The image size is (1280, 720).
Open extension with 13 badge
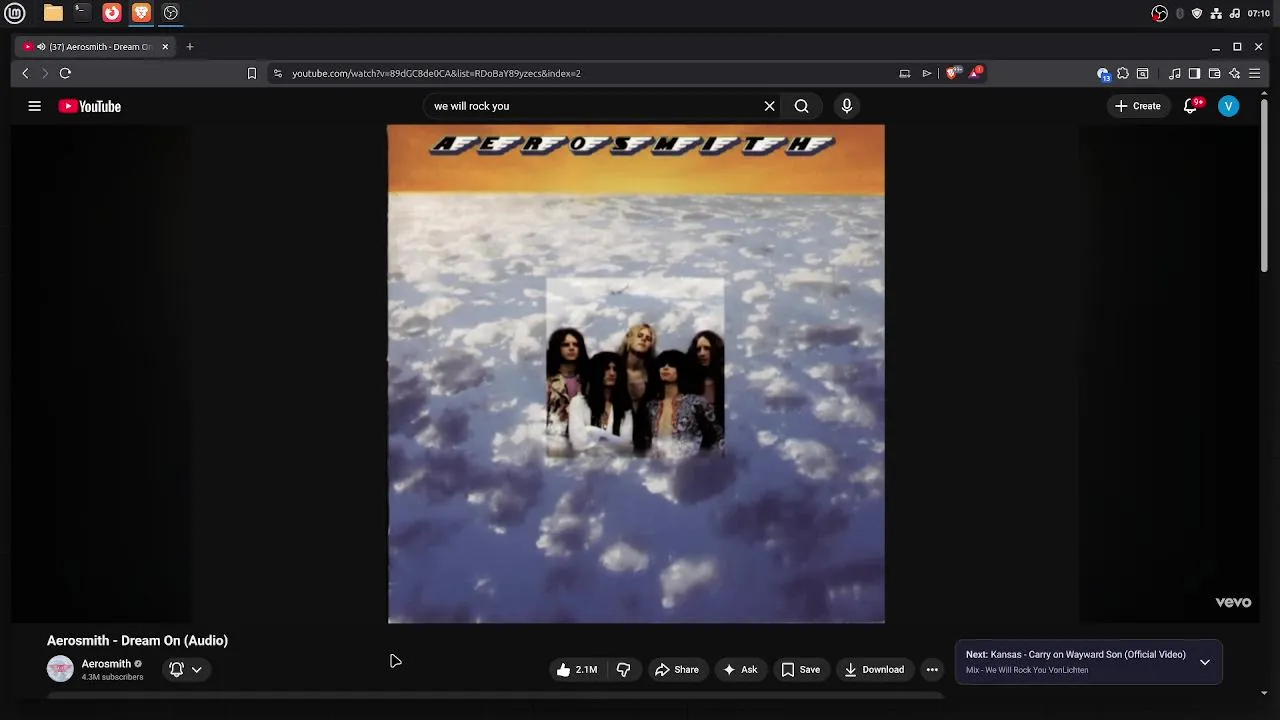click(x=1103, y=73)
